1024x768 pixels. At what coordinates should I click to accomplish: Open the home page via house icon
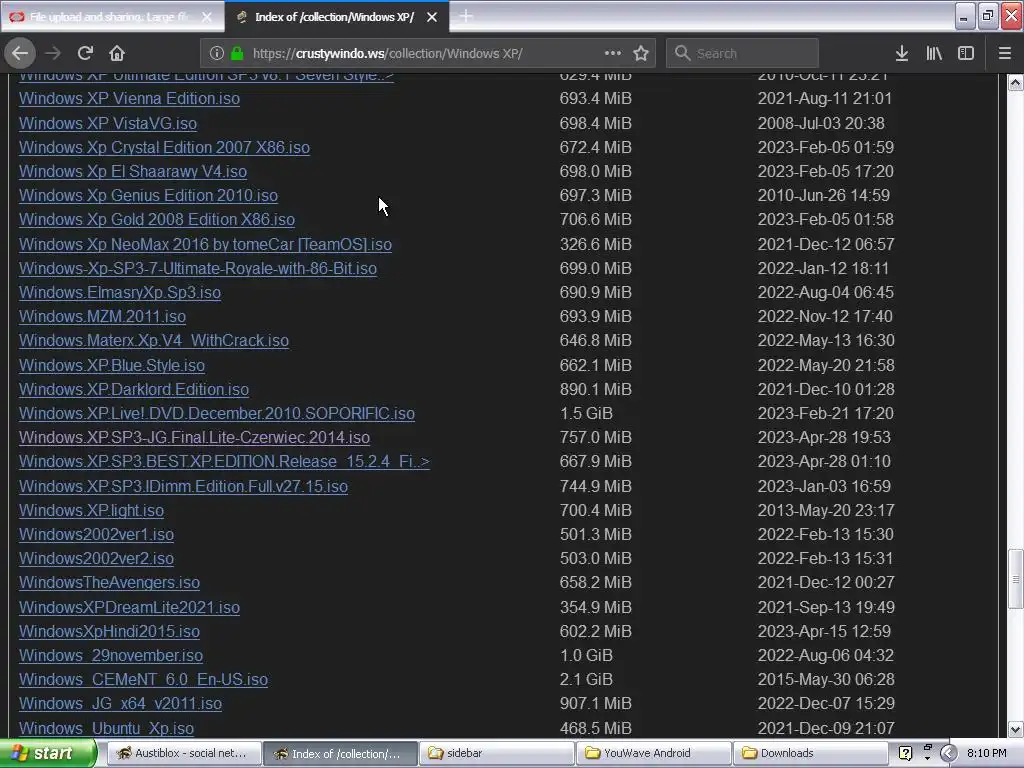[117, 53]
